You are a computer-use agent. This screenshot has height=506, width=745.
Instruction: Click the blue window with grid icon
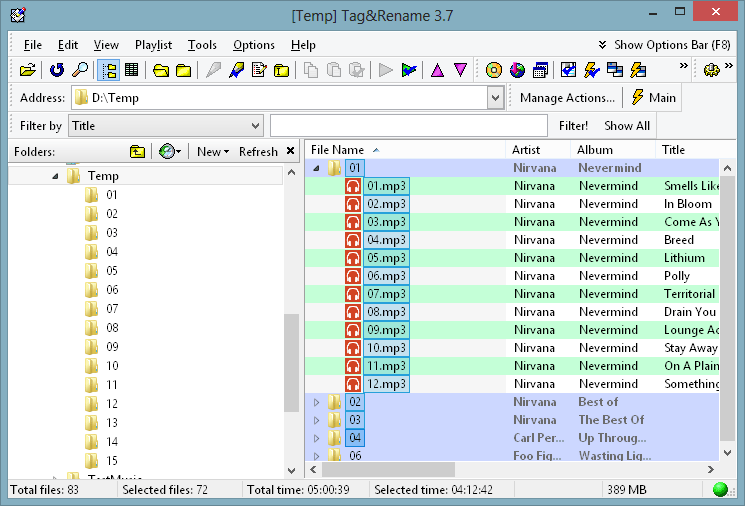tap(540, 70)
